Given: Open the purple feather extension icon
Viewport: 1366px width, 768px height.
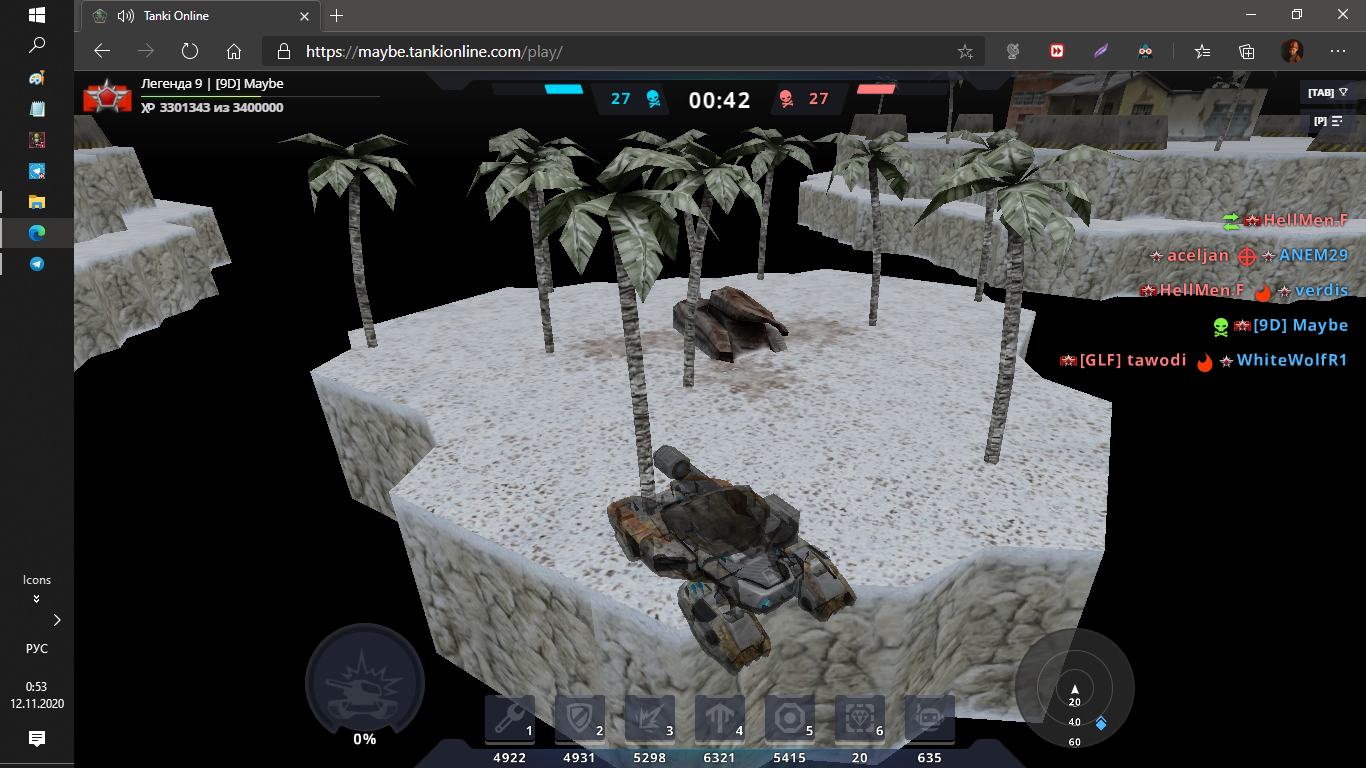Looking at the screenshot, I should point(1100,51).
